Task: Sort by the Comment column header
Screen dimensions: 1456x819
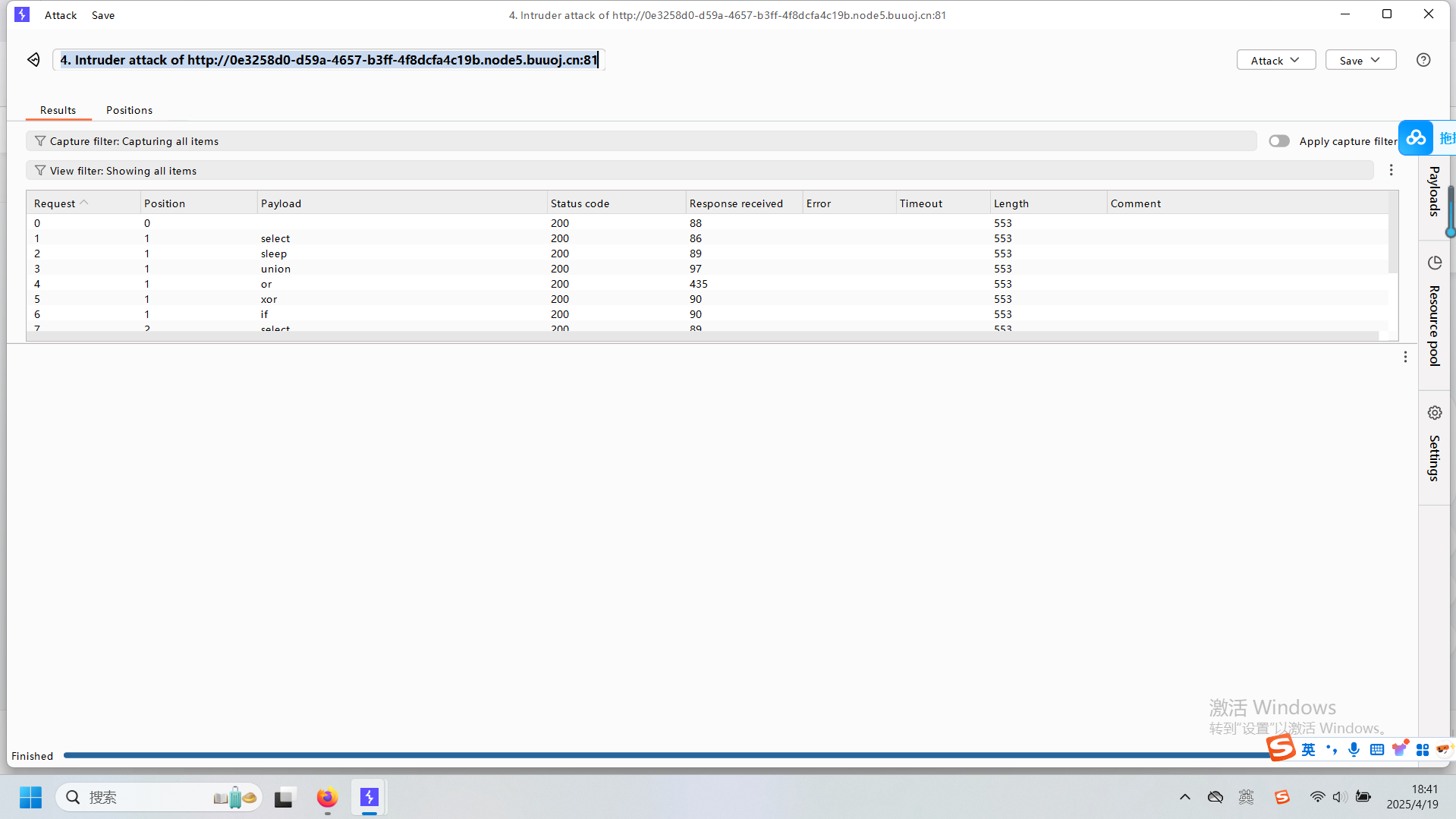Action: click(1247, 203)
